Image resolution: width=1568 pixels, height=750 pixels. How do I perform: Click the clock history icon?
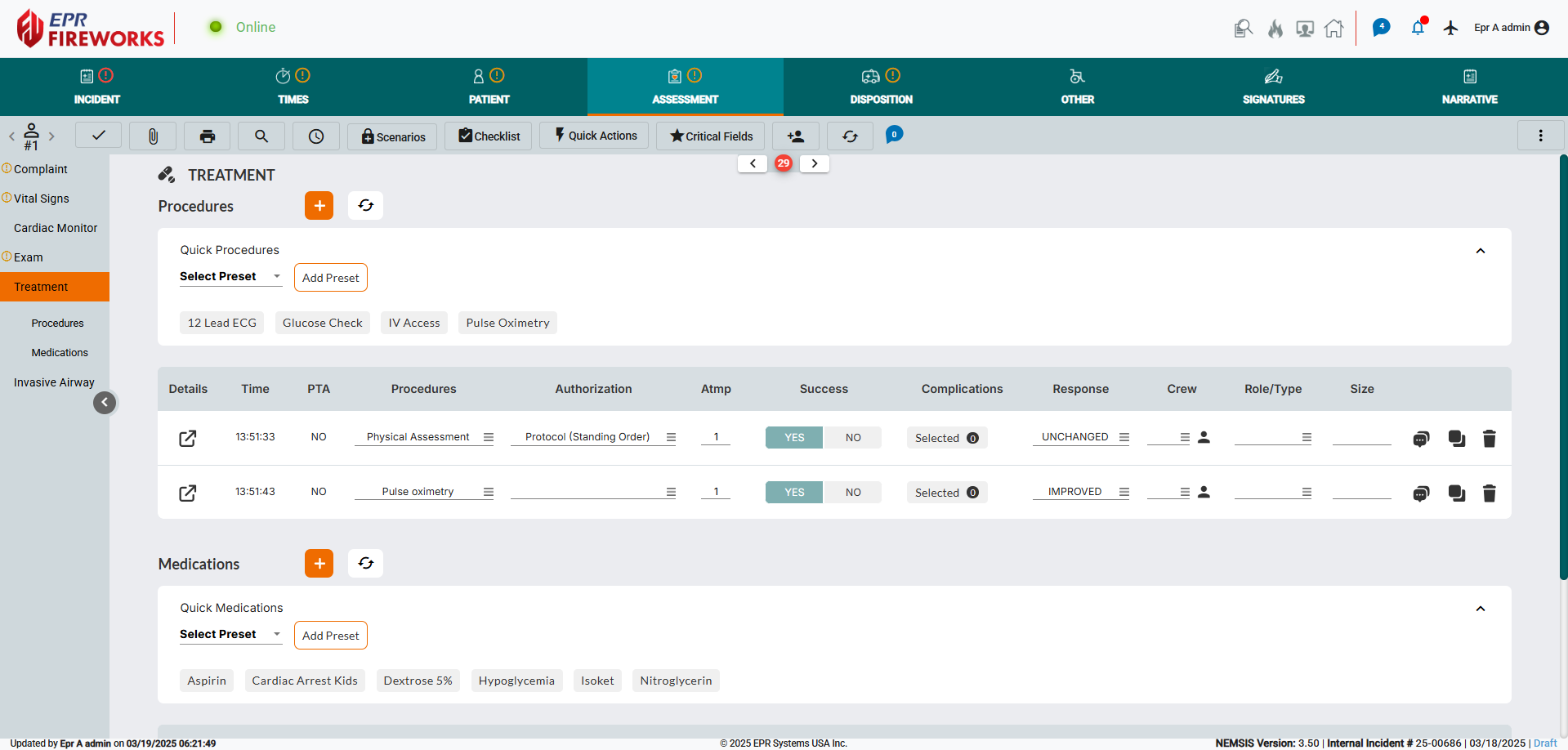(316, 136)
